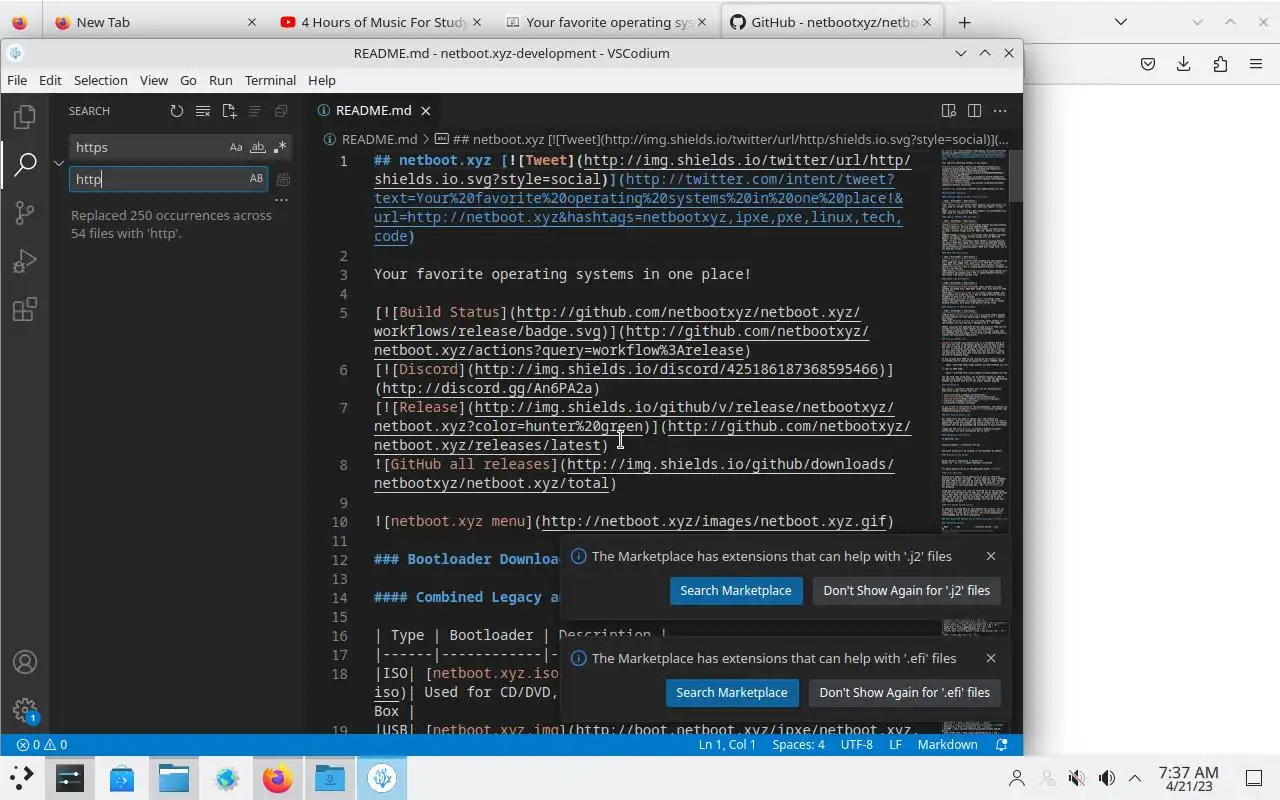Click Search Marketplace for .efi files

pyautogui.click(x=732, y=692)
